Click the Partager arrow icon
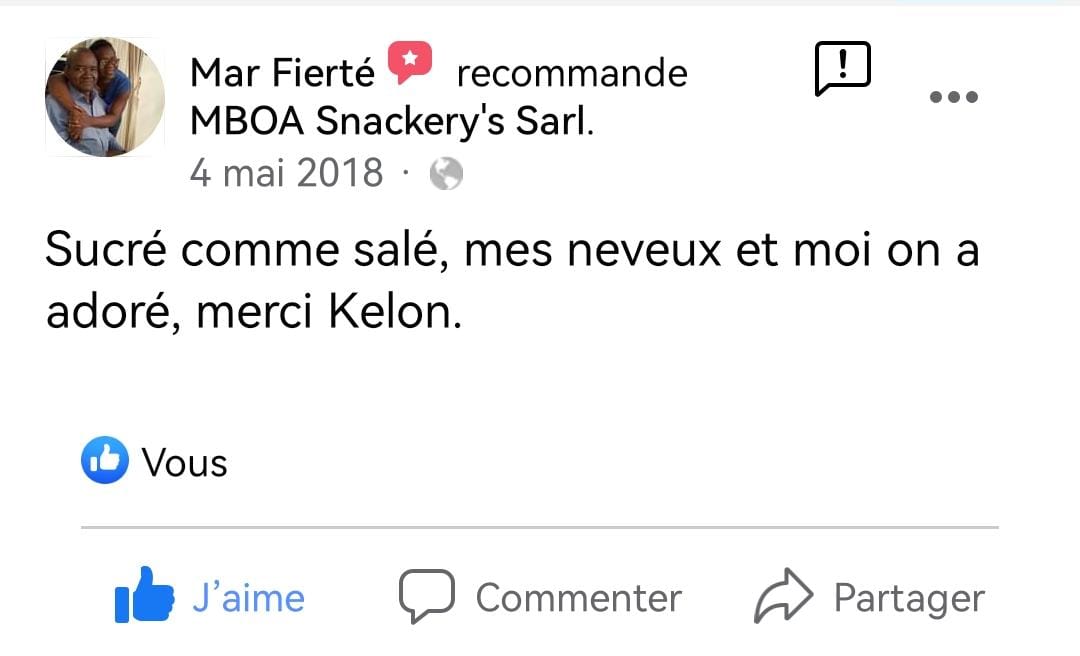This screenshot has width=1080, height=656. [783, 597]
